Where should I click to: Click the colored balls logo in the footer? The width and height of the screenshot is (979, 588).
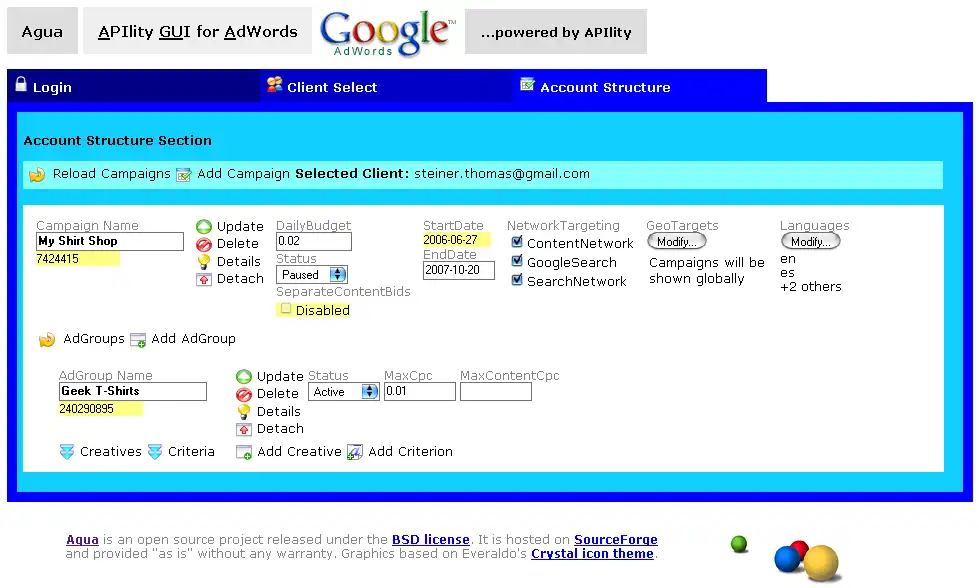click(x=788, y=557)
